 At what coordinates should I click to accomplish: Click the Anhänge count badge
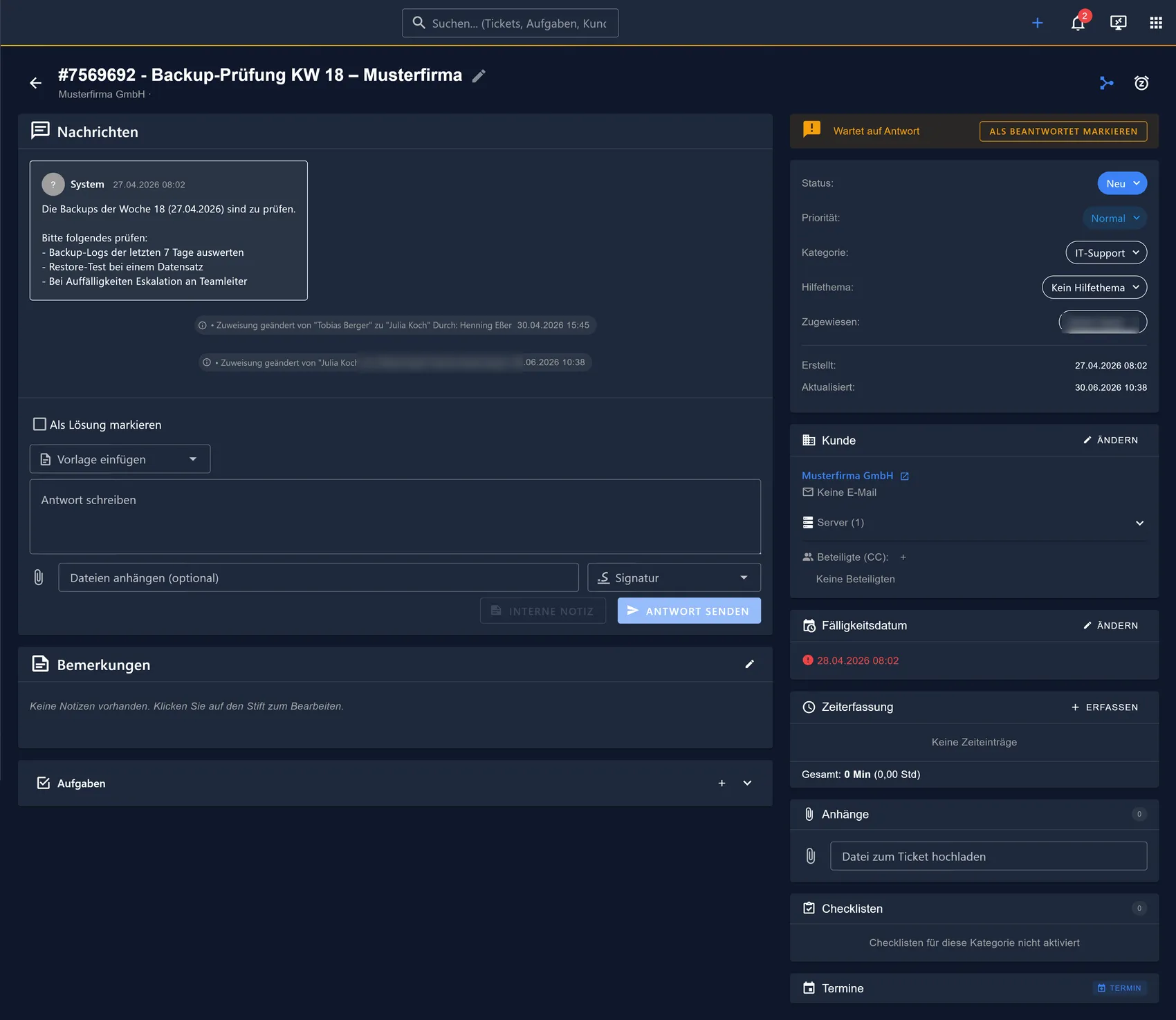pyautogui.click(x=1139, y=815)
